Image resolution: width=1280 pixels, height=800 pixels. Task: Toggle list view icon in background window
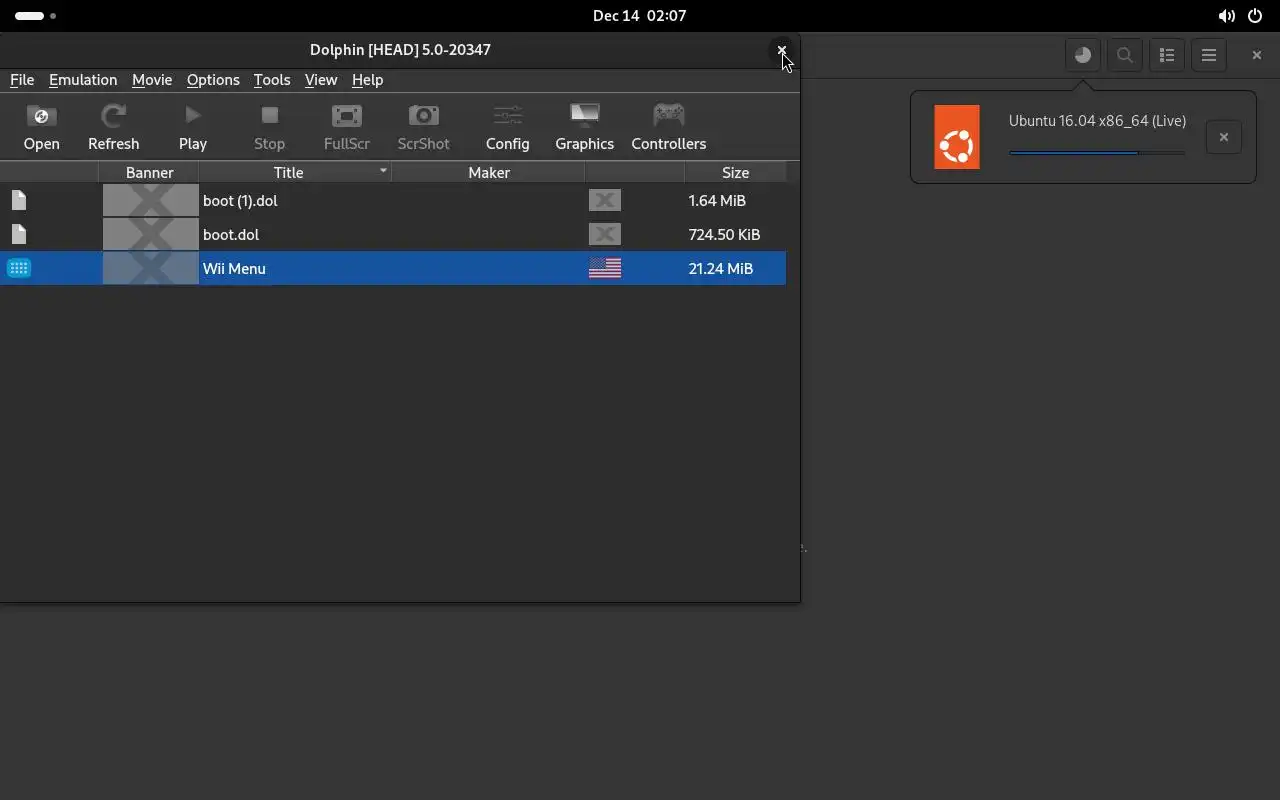click(x=1167, y=55)
